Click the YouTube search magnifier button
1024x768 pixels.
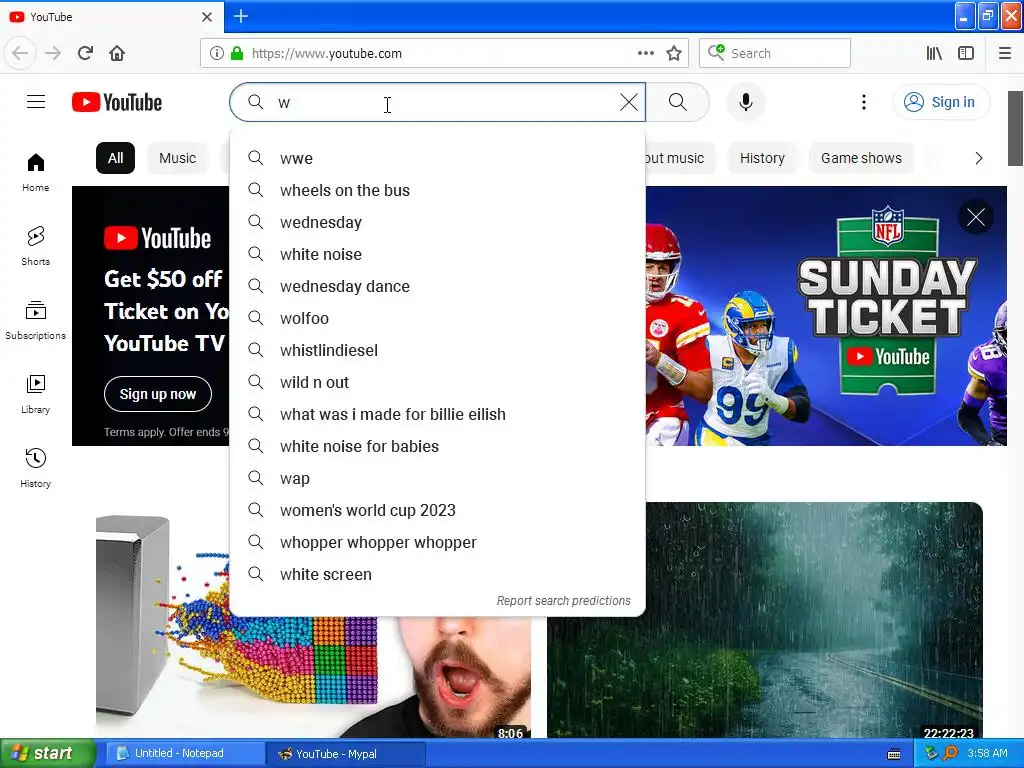click(677, 102)
